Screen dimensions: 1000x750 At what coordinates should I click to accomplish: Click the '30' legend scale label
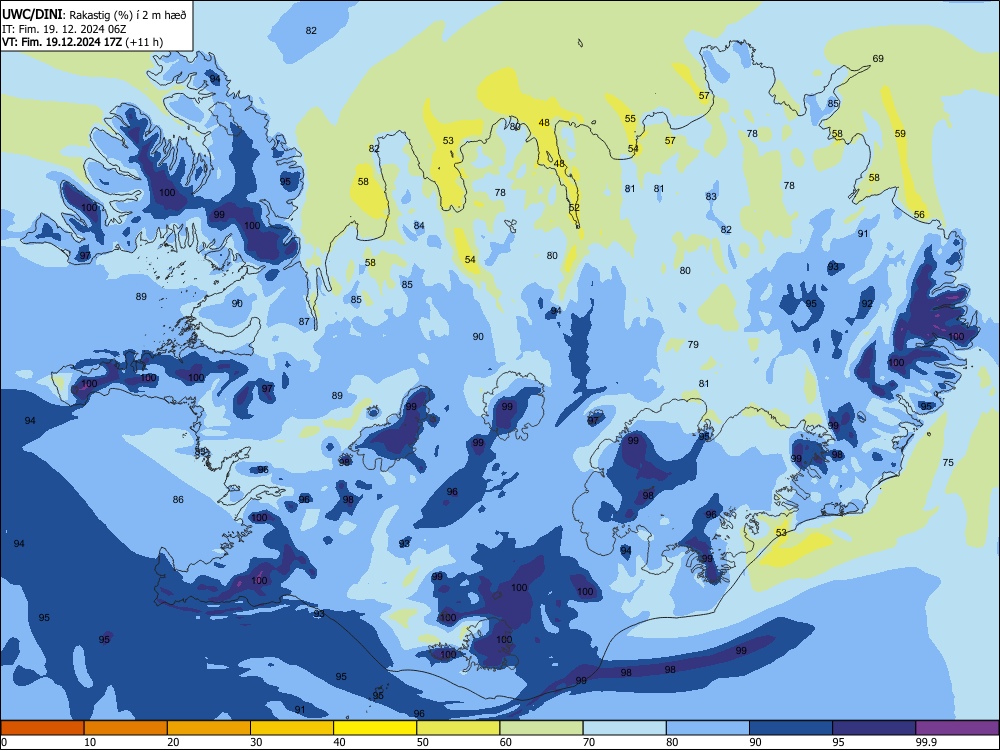(x=256, y=742)
